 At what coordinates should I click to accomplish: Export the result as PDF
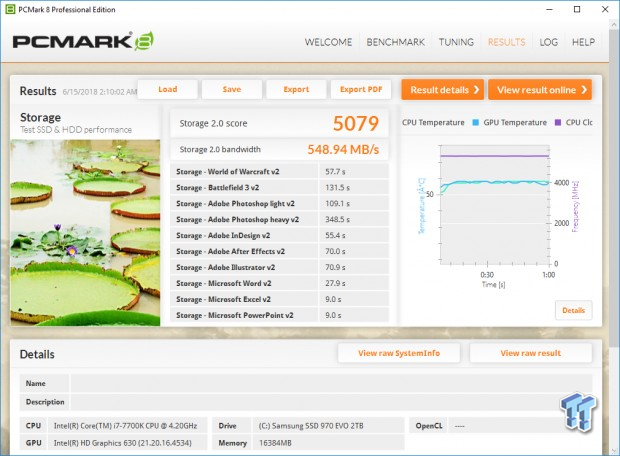[x=360, y=89]
